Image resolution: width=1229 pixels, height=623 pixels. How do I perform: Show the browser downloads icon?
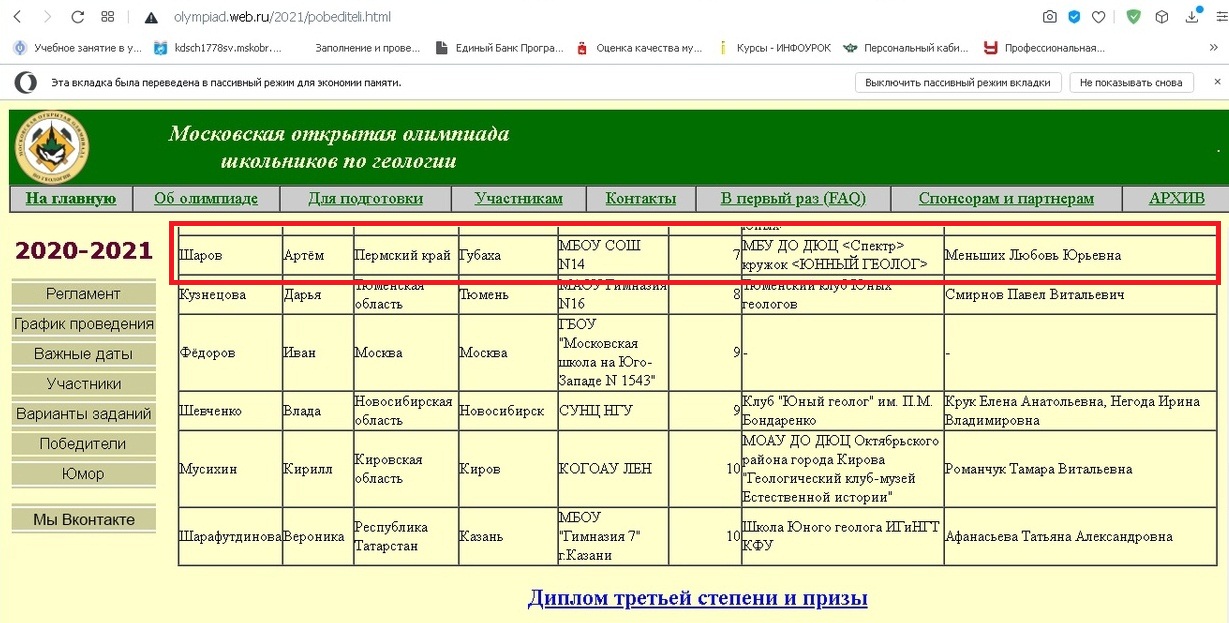pos(1191,17)
